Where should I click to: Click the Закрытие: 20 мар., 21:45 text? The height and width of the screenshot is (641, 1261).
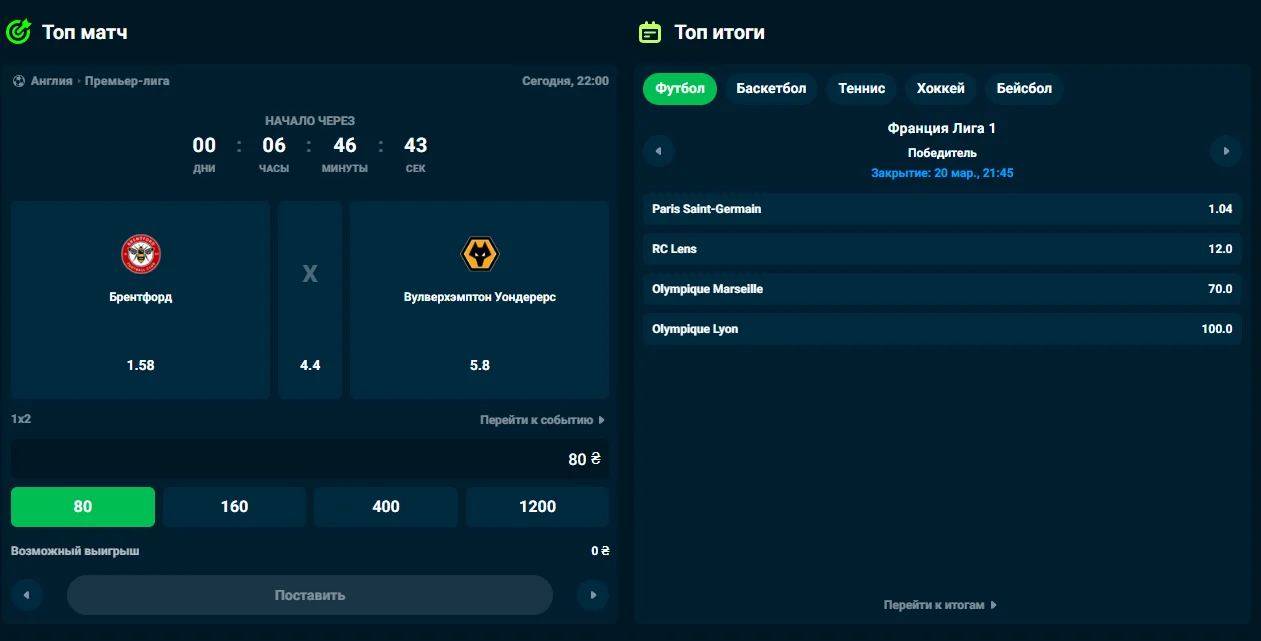[942, 173]
